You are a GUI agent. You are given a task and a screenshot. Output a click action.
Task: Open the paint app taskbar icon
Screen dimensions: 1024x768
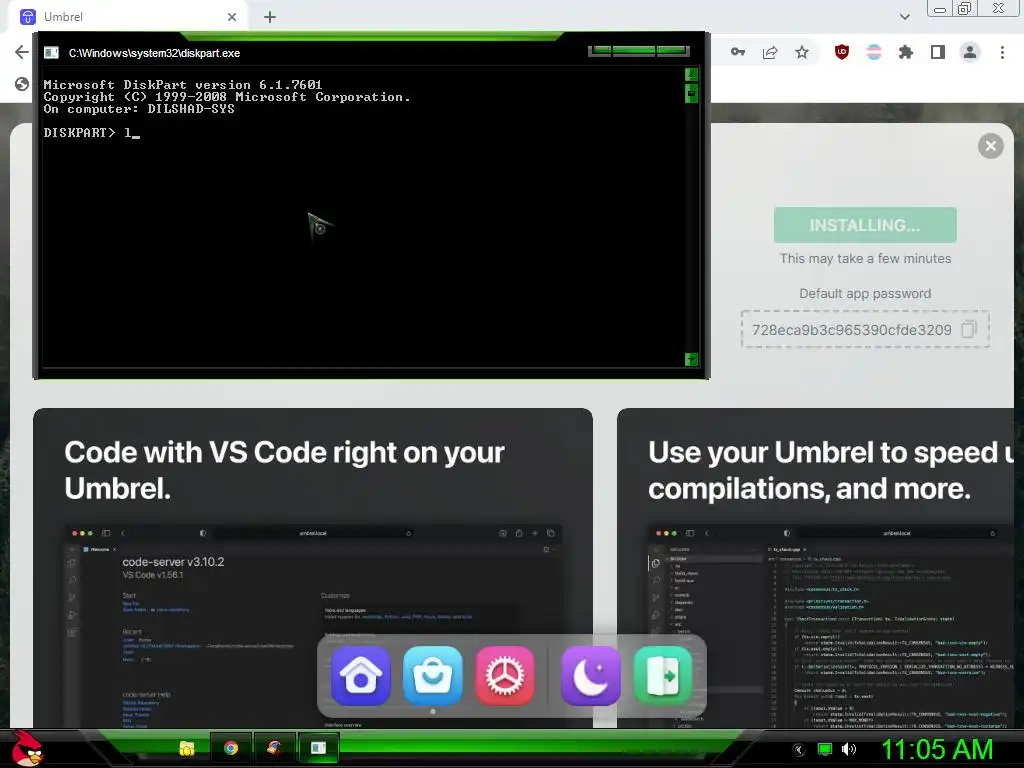pyautogui.click(x=274, y=748)
